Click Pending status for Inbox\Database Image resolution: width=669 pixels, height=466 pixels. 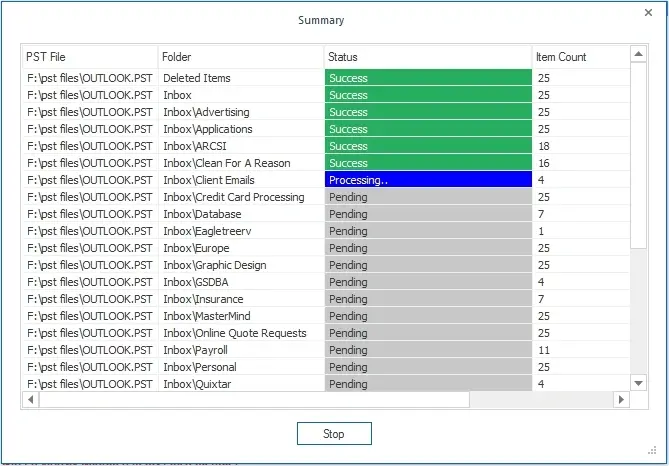pyautogui.click(x=428, y=214)
